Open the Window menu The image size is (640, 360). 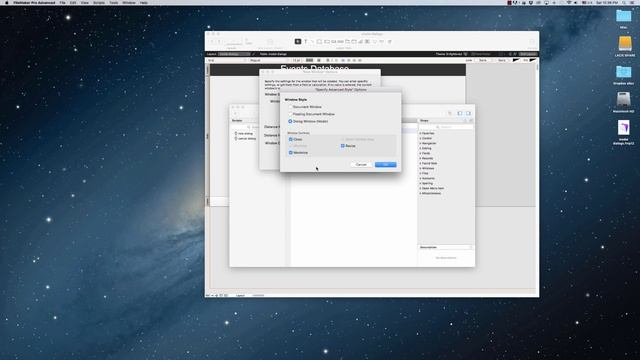[129, 2]
